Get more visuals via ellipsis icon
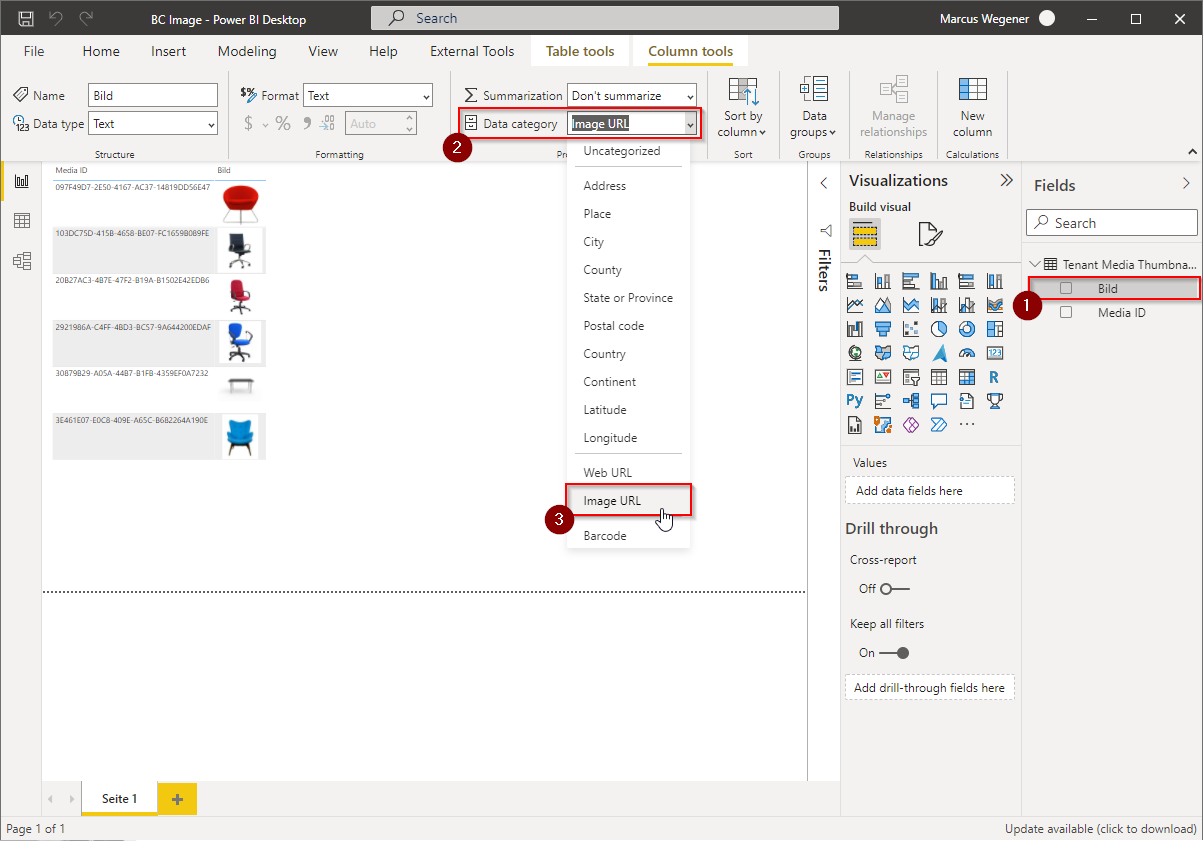This screenshot has width=1203, height=841. (967, 425)
